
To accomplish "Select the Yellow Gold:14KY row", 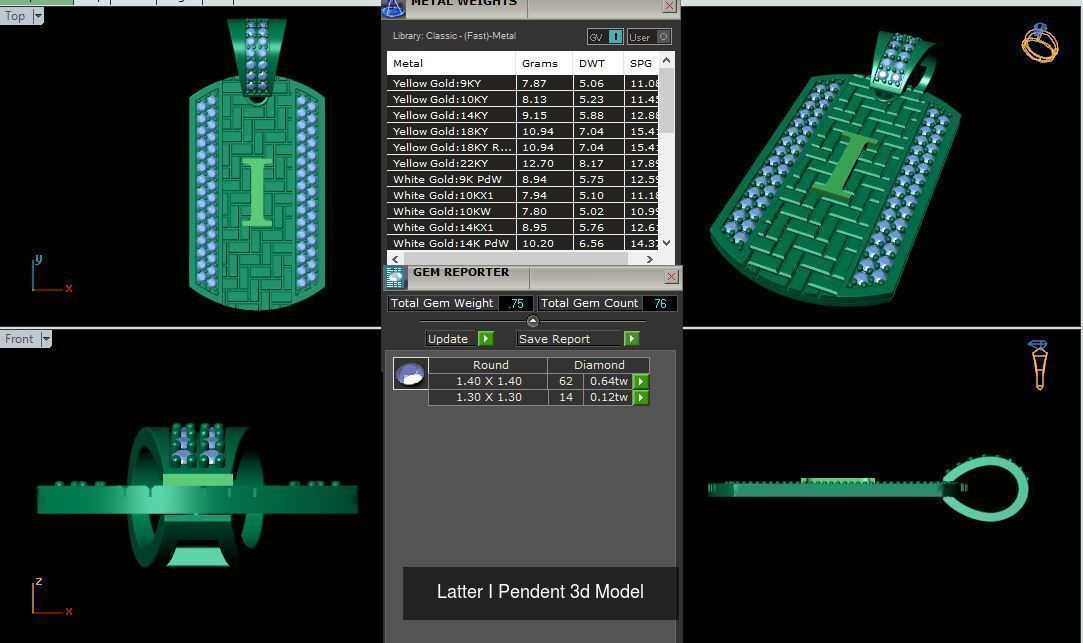I will 523,115.
